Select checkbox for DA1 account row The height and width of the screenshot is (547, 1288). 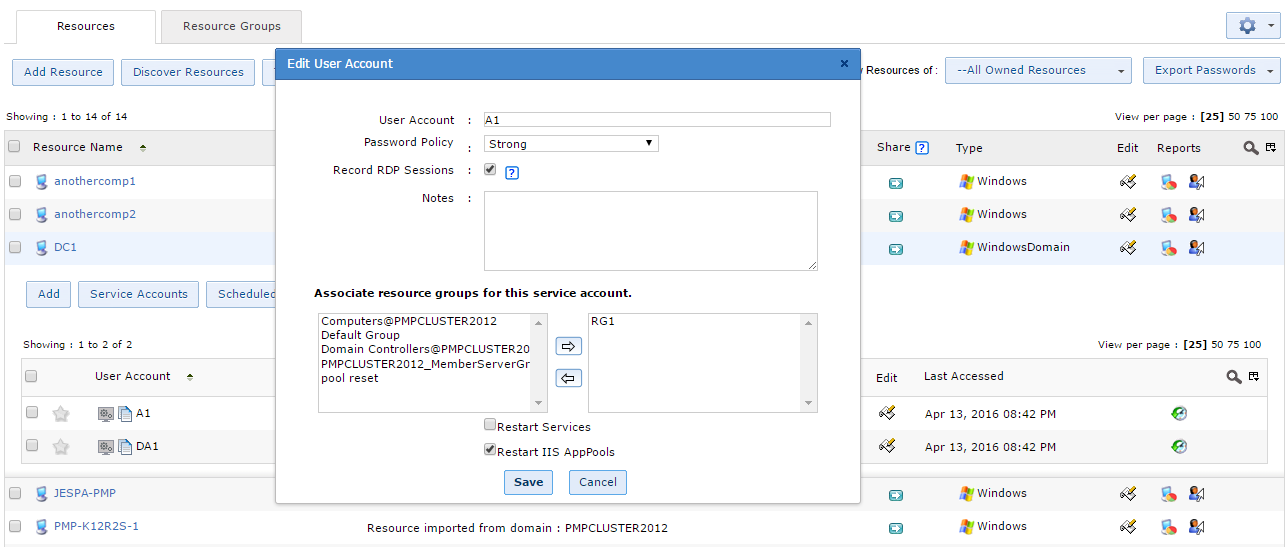click(32, 446)
